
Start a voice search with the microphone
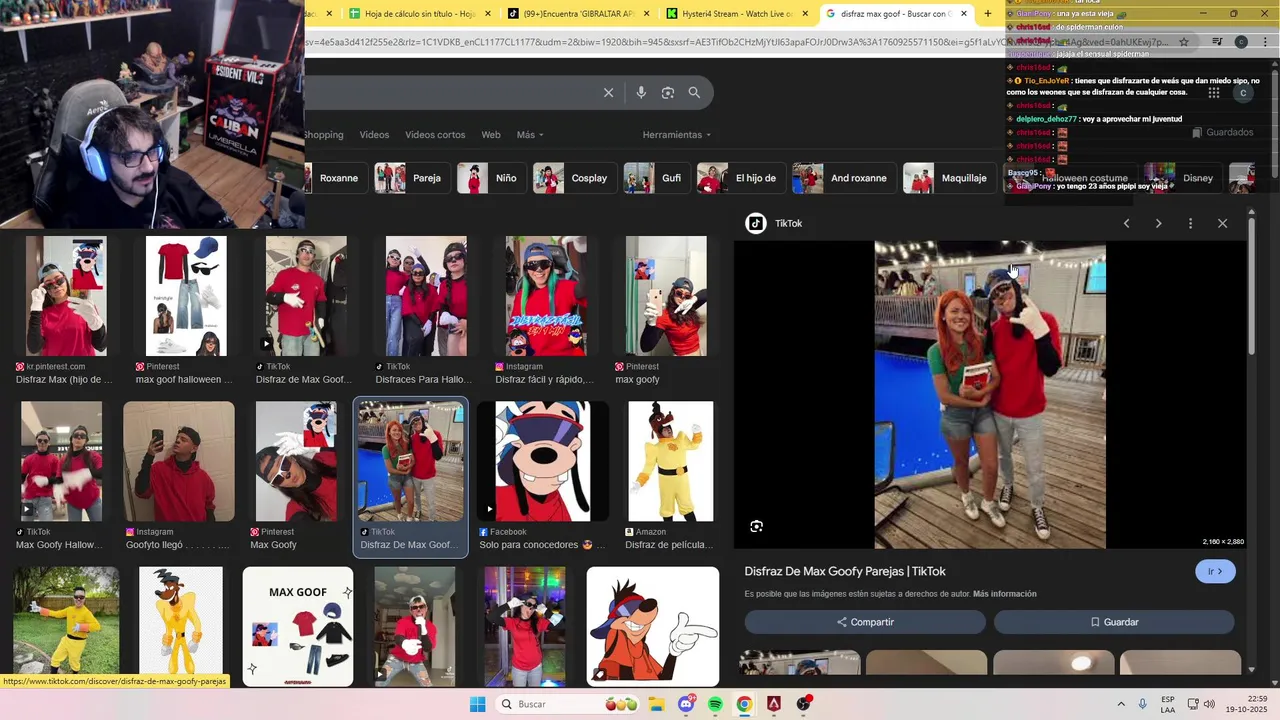pyautogui.click(x=641, y=93)
